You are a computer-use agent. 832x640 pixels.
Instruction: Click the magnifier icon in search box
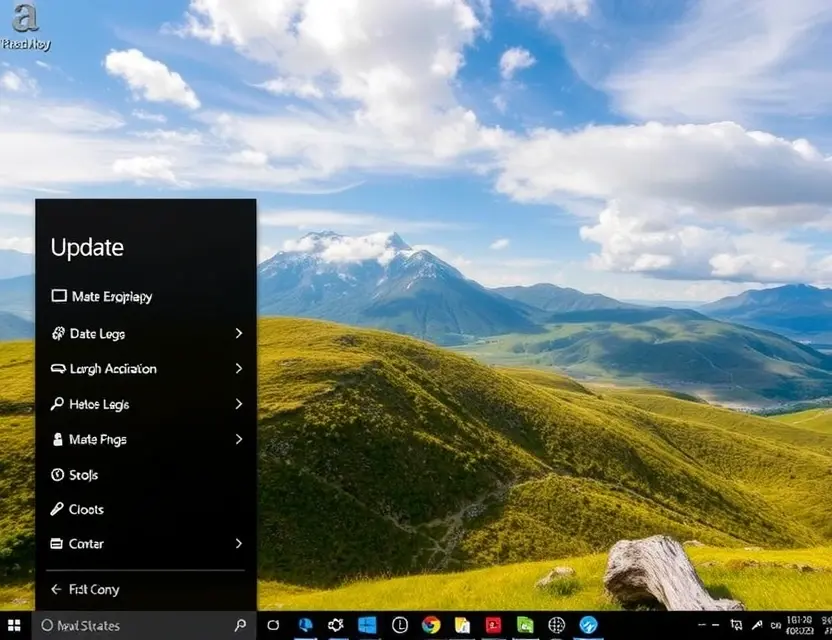pos(240,626)
